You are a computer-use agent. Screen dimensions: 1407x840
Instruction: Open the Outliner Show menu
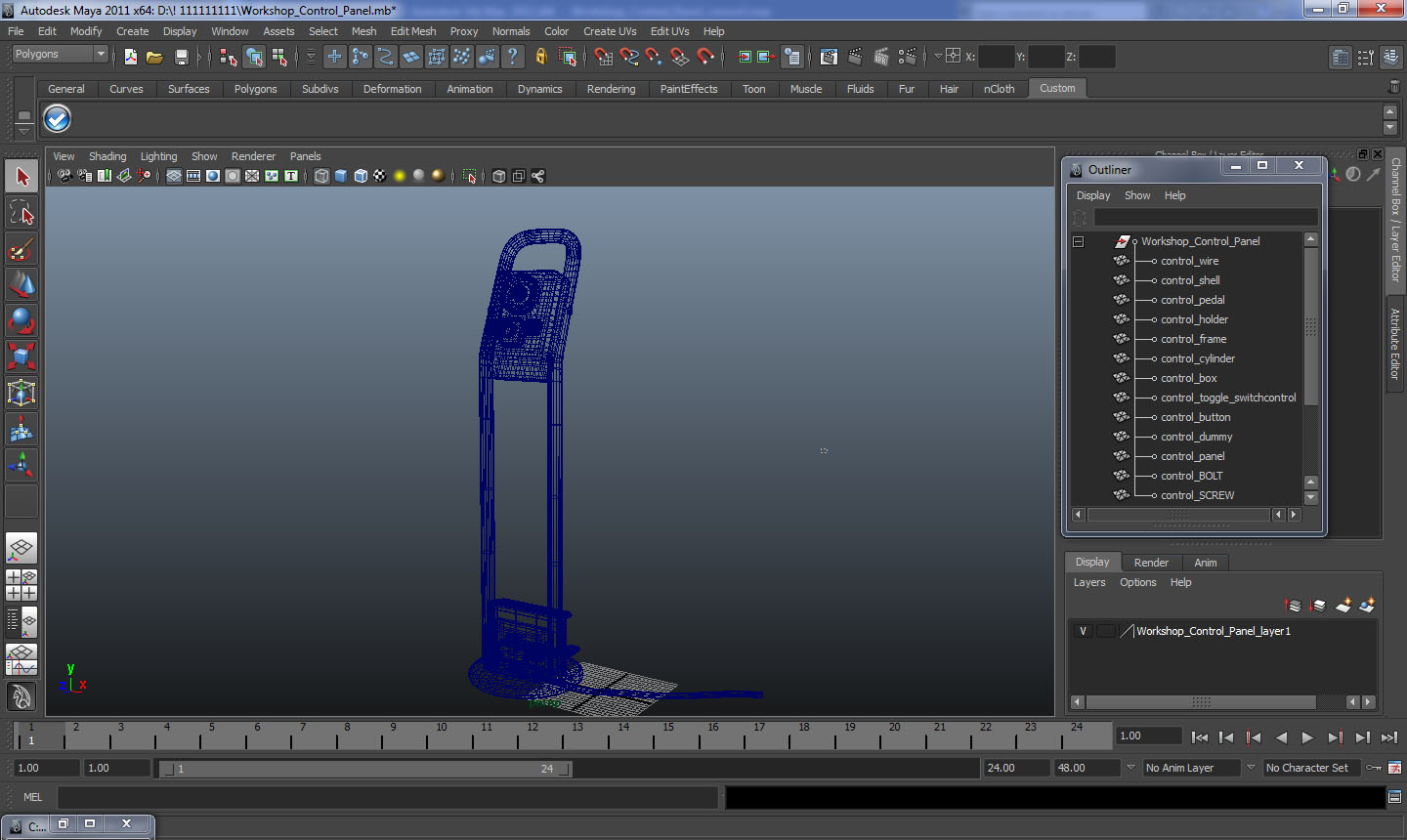pos(1137,195)
